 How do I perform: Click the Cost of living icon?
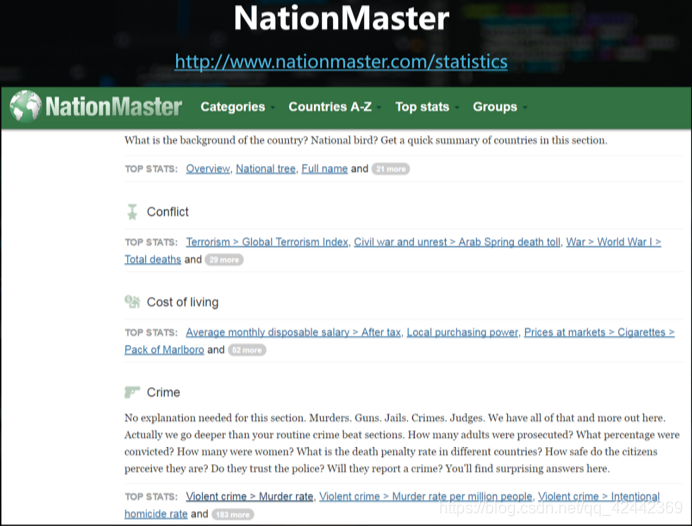pyautogui.click(x=132, y=302)
